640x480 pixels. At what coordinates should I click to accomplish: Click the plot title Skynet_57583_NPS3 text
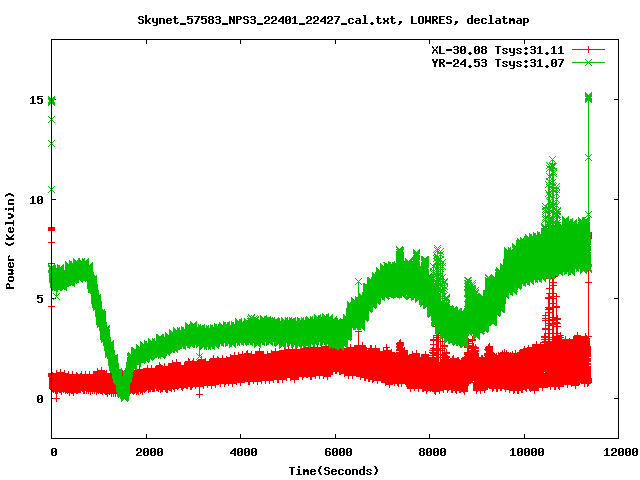pyautogui.click(x=333, y=20)
